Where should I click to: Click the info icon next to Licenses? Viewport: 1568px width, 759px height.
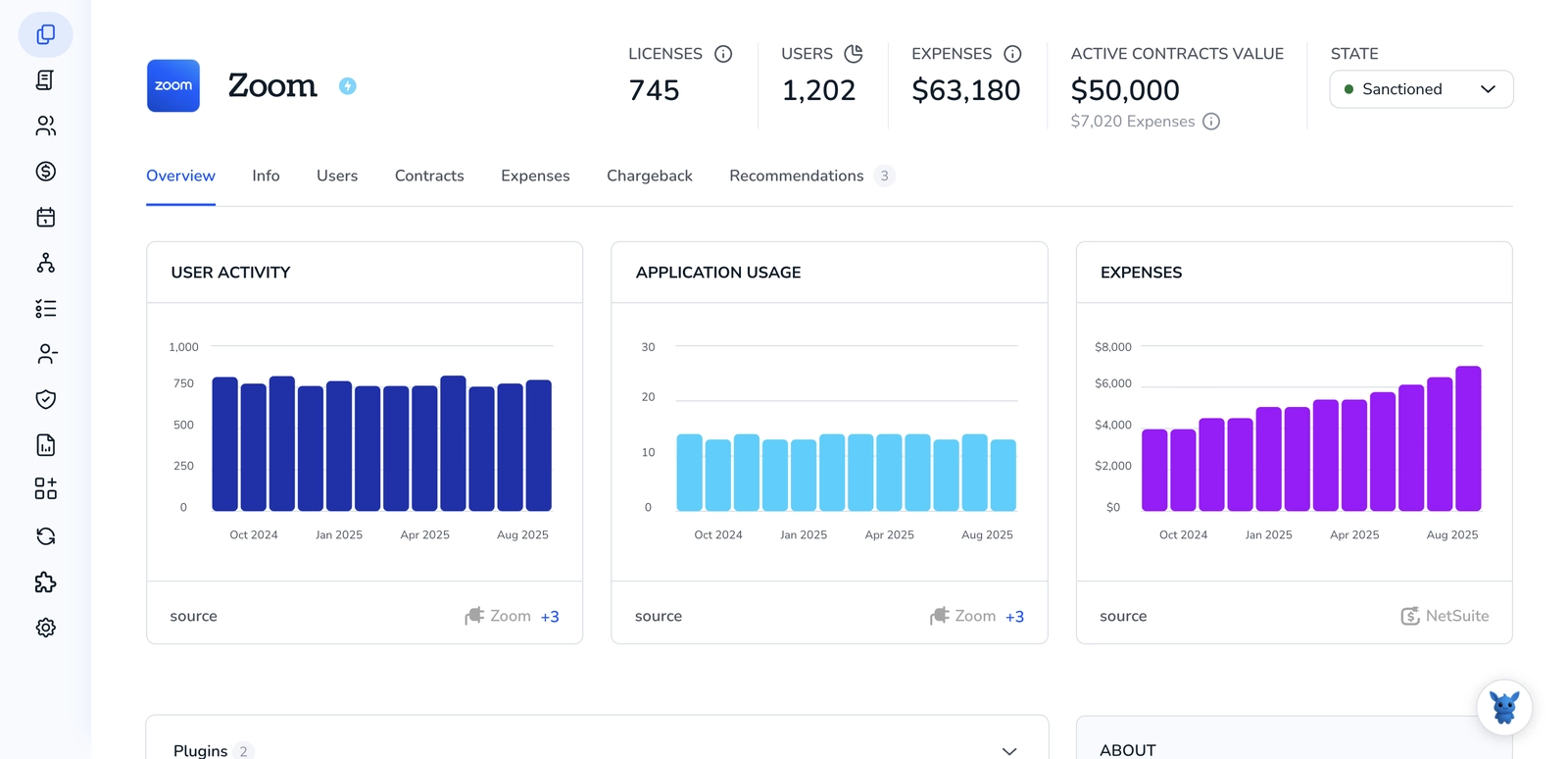tap(723, 54)
